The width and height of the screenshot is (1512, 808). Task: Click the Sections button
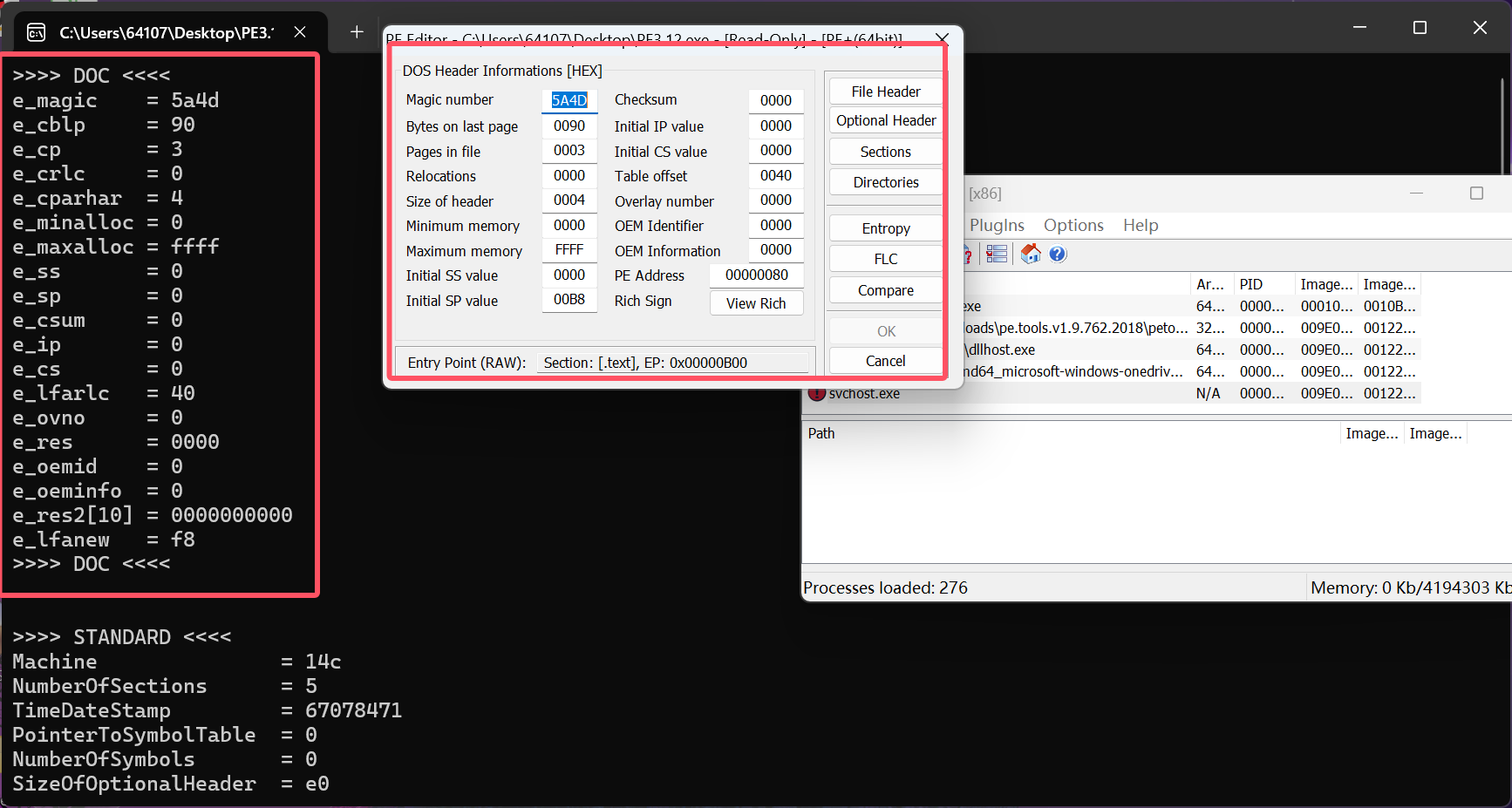point(886,152)
